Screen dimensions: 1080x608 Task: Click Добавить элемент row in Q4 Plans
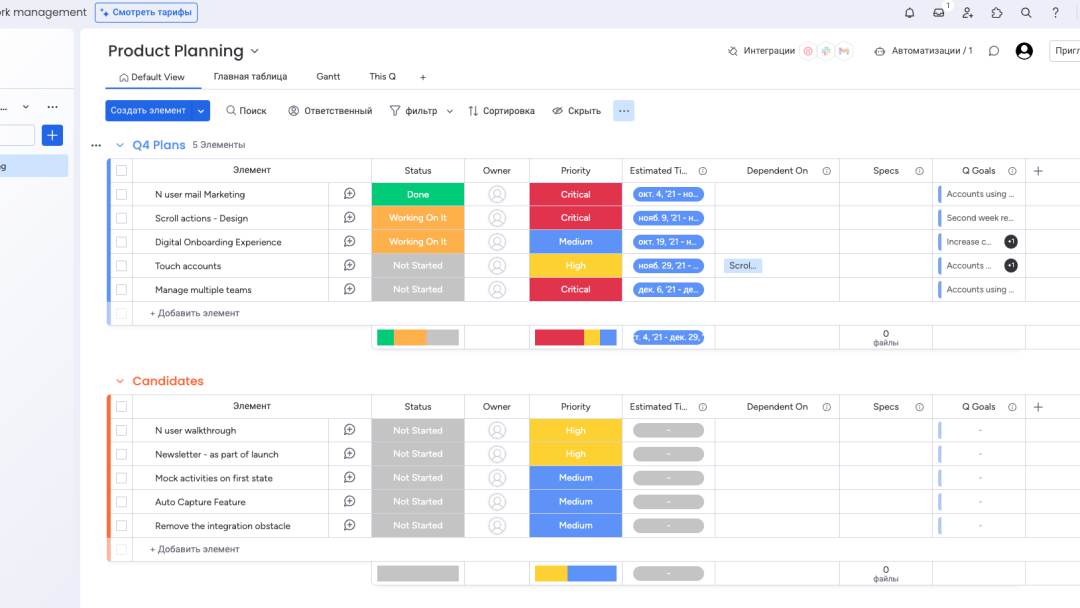195,313
